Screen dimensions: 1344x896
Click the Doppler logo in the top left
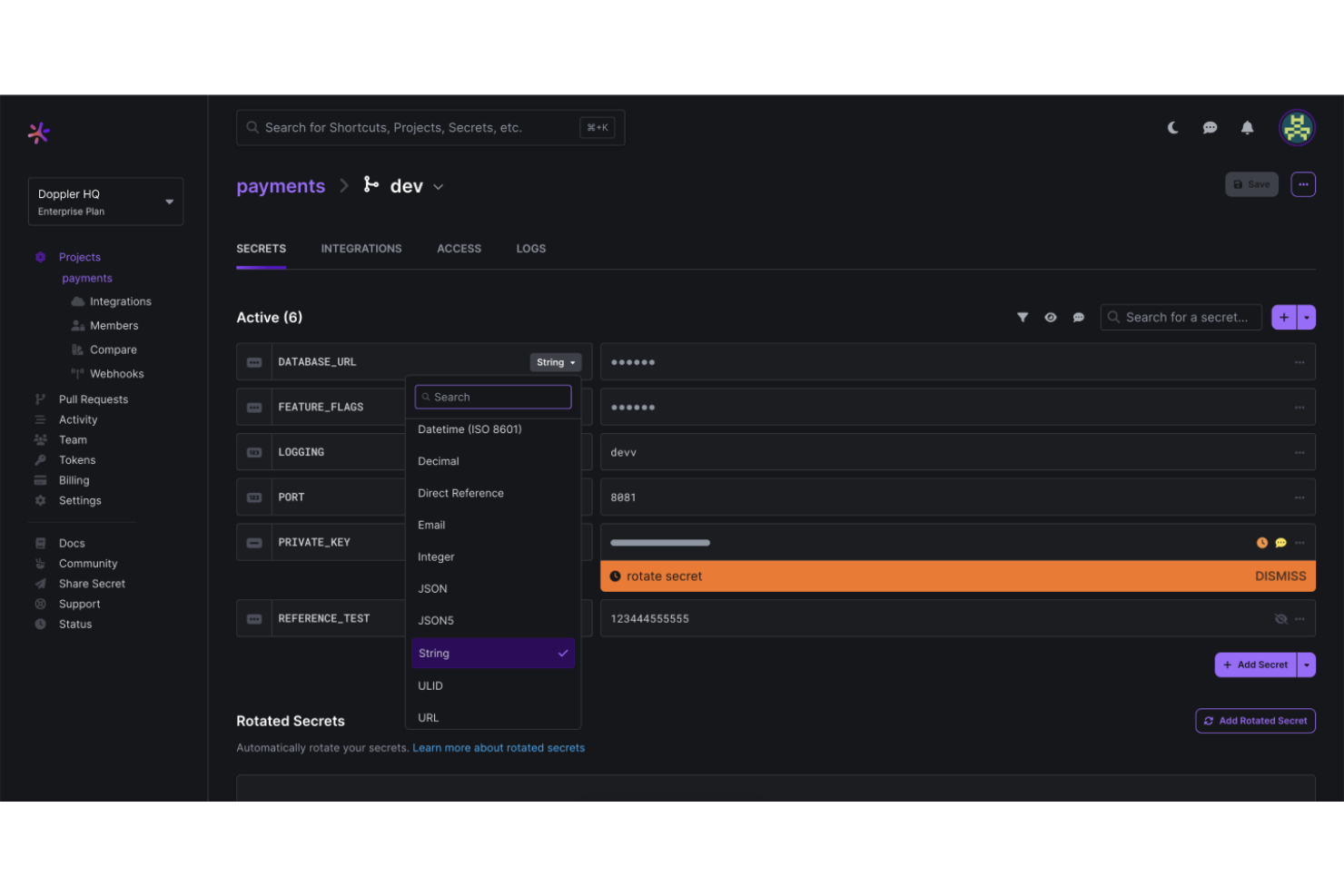point(38,133)
